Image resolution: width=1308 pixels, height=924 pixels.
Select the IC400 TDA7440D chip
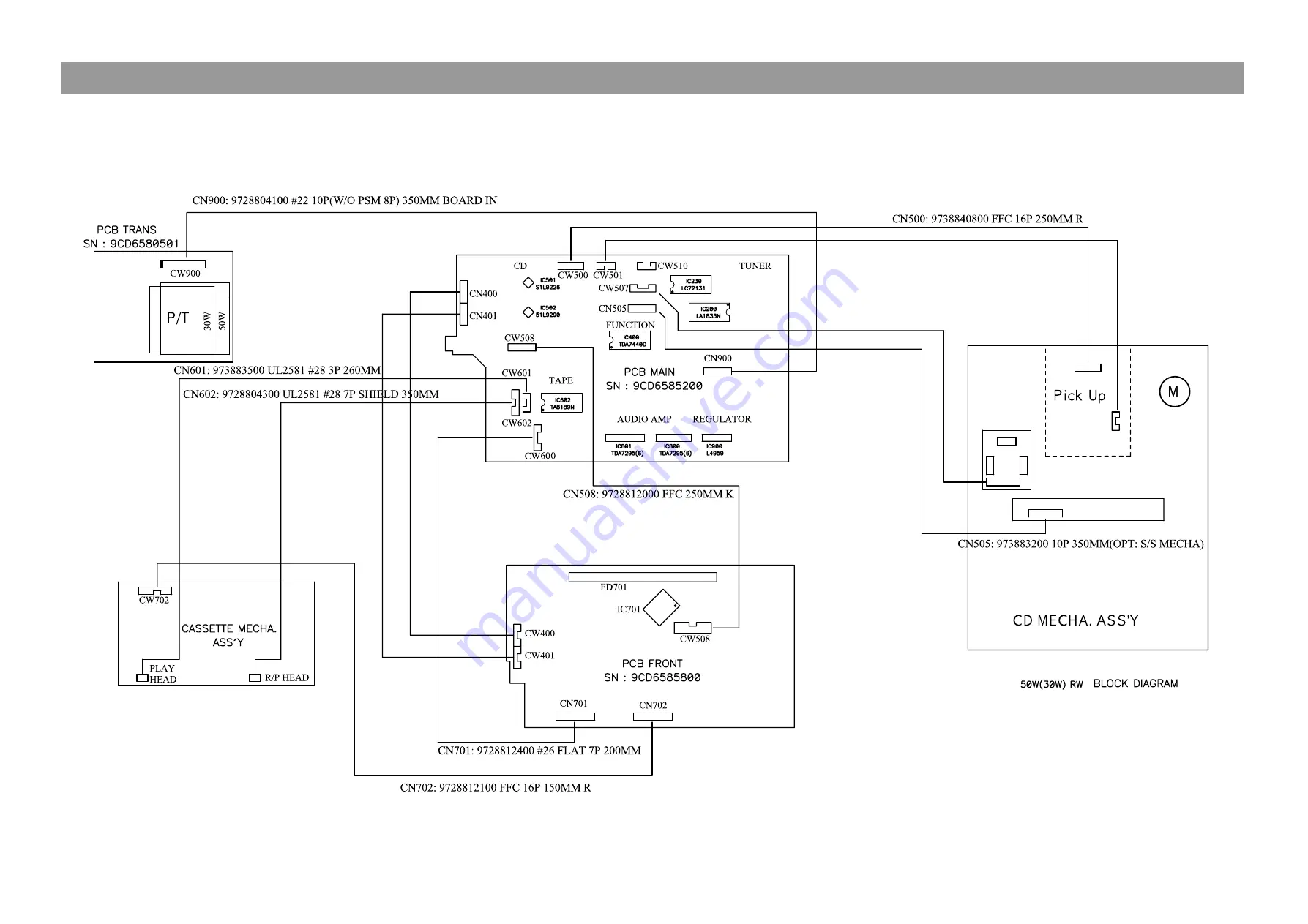tap(629, 340)
